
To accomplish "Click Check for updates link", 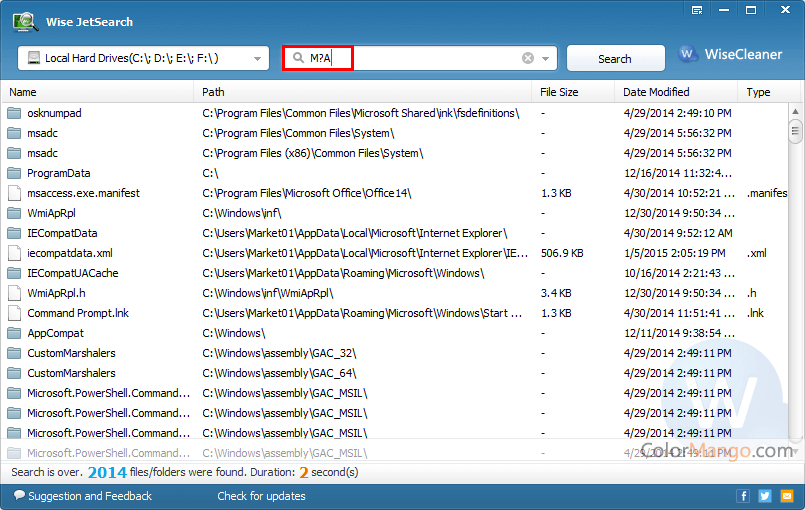I will pyautogui.click(x=261, y=496).
